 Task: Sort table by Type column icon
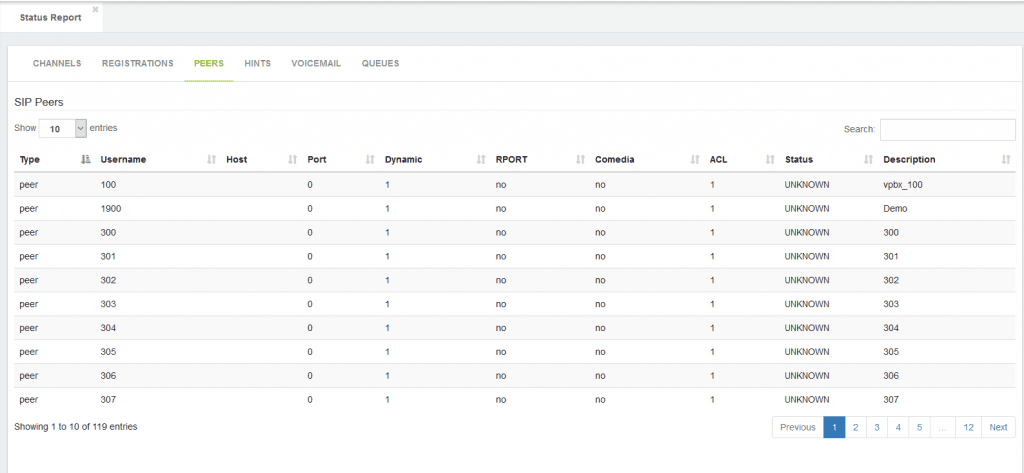point(85,159)
